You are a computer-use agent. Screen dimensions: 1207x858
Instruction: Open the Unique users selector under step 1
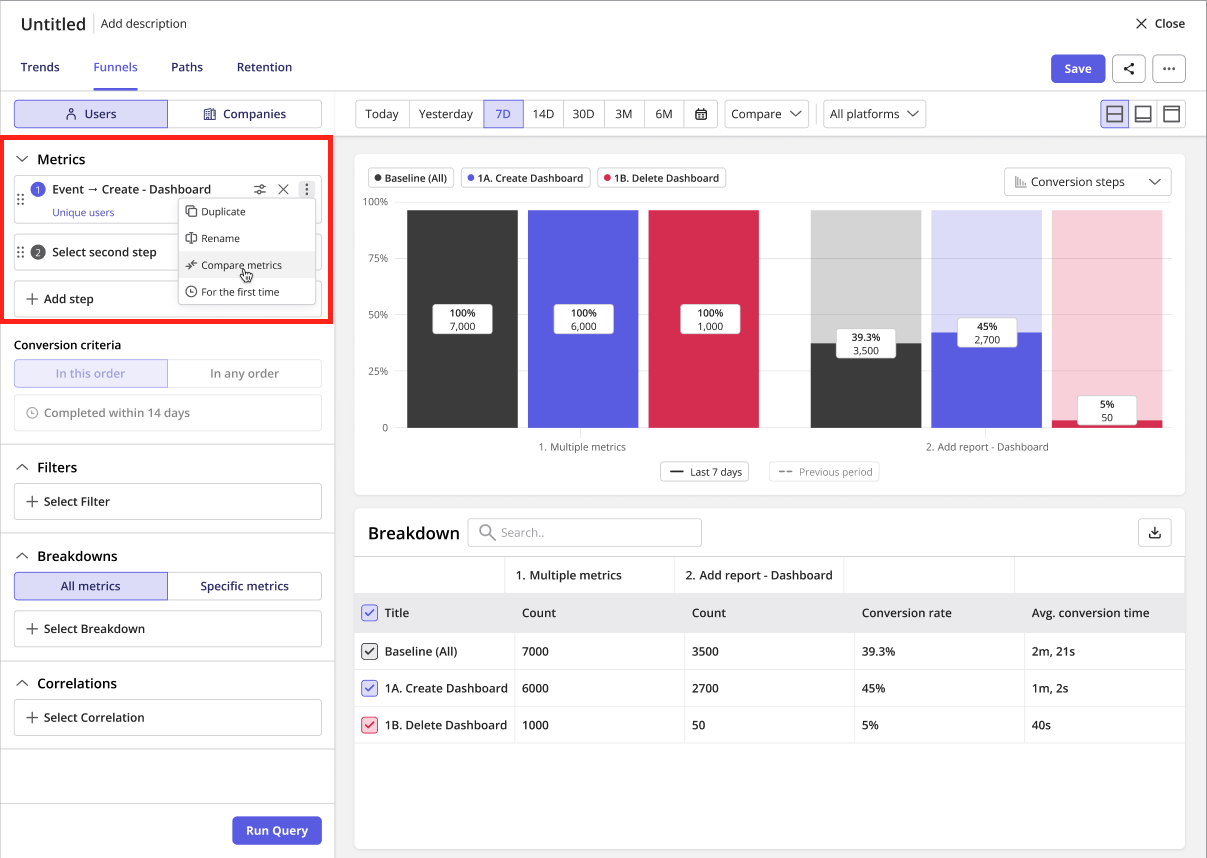(x=83, y=213)
